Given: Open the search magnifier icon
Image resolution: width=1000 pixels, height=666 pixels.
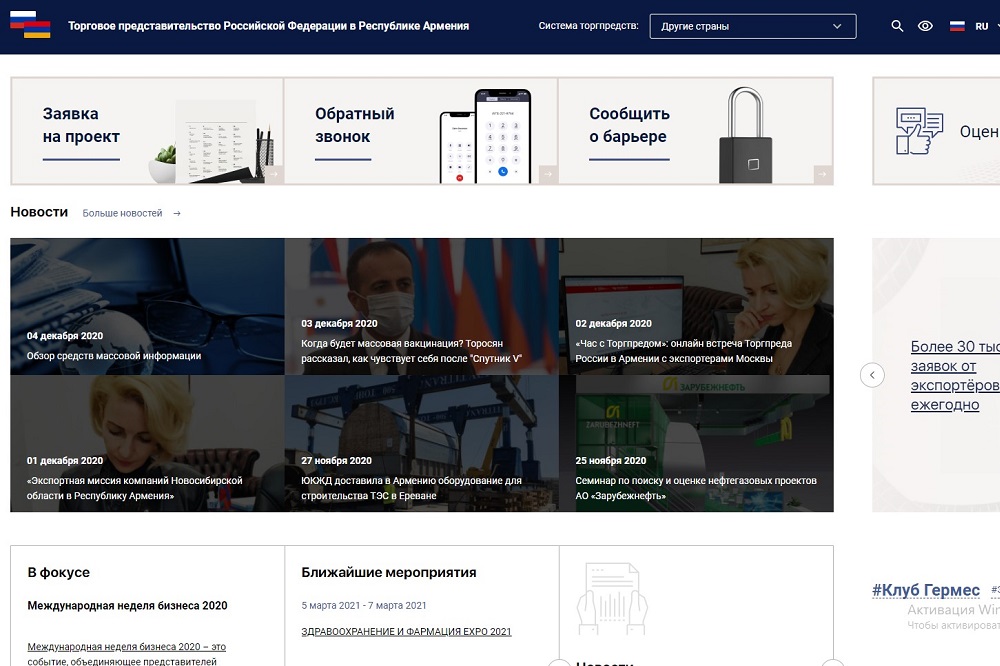Looking at the screenshot, I should (897, 26).
